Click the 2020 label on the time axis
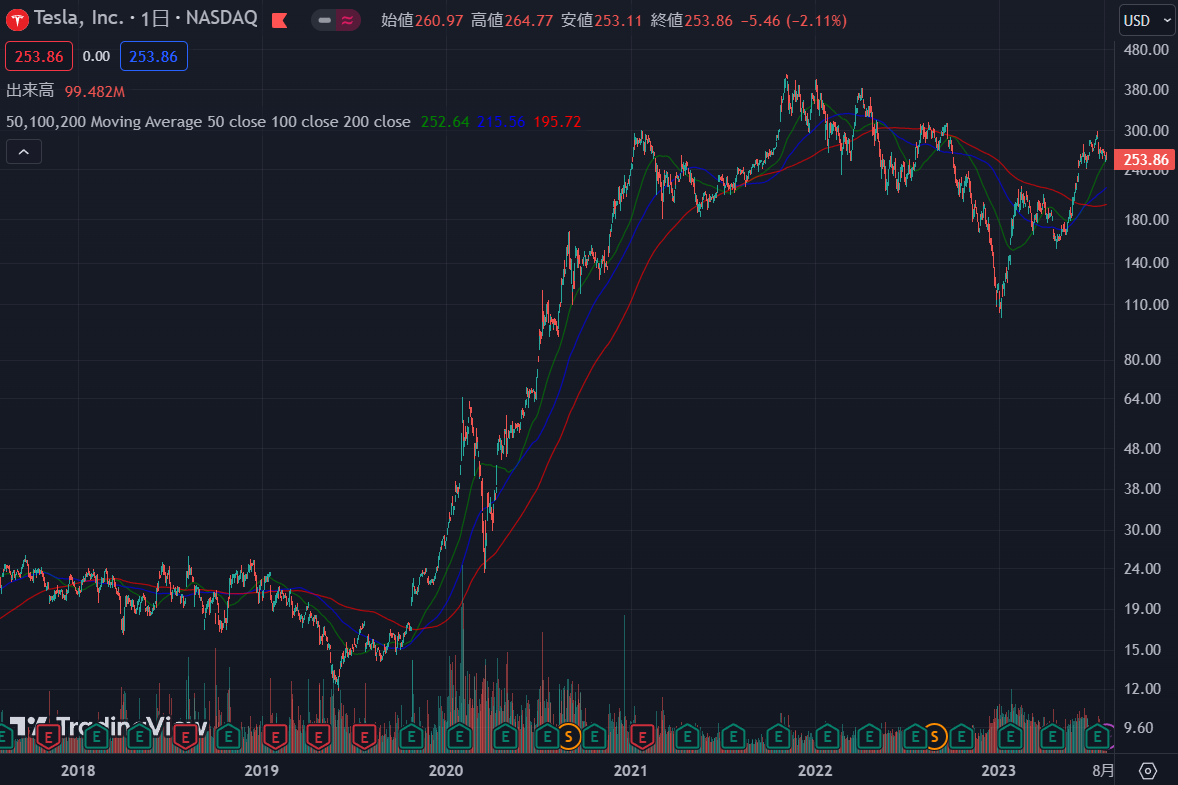The height and width of the screenshot is (785, 1178). point(446,771)
